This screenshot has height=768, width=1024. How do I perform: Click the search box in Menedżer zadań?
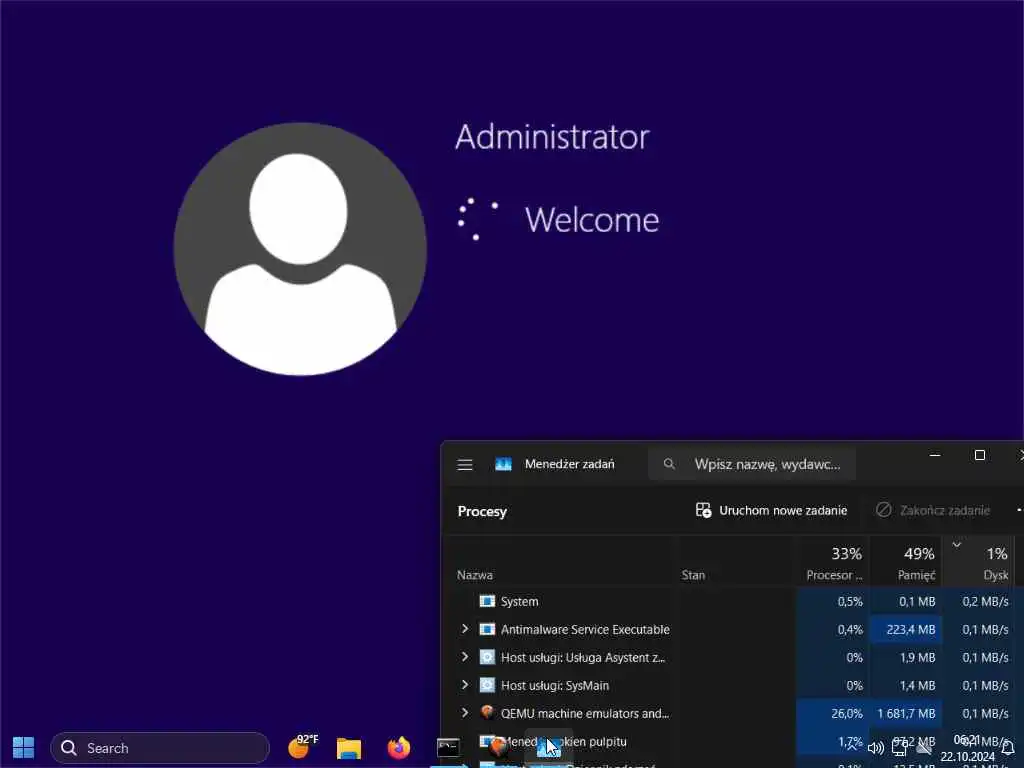click(752, 464)
